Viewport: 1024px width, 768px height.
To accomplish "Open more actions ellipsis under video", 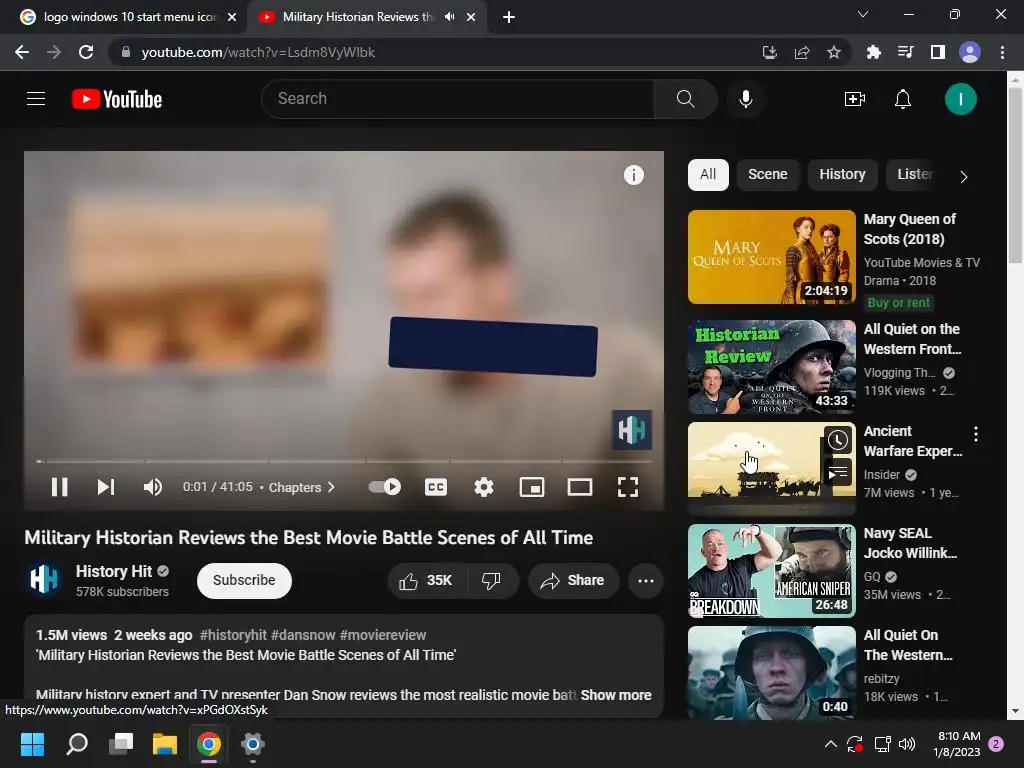I will tap(645, 581).
